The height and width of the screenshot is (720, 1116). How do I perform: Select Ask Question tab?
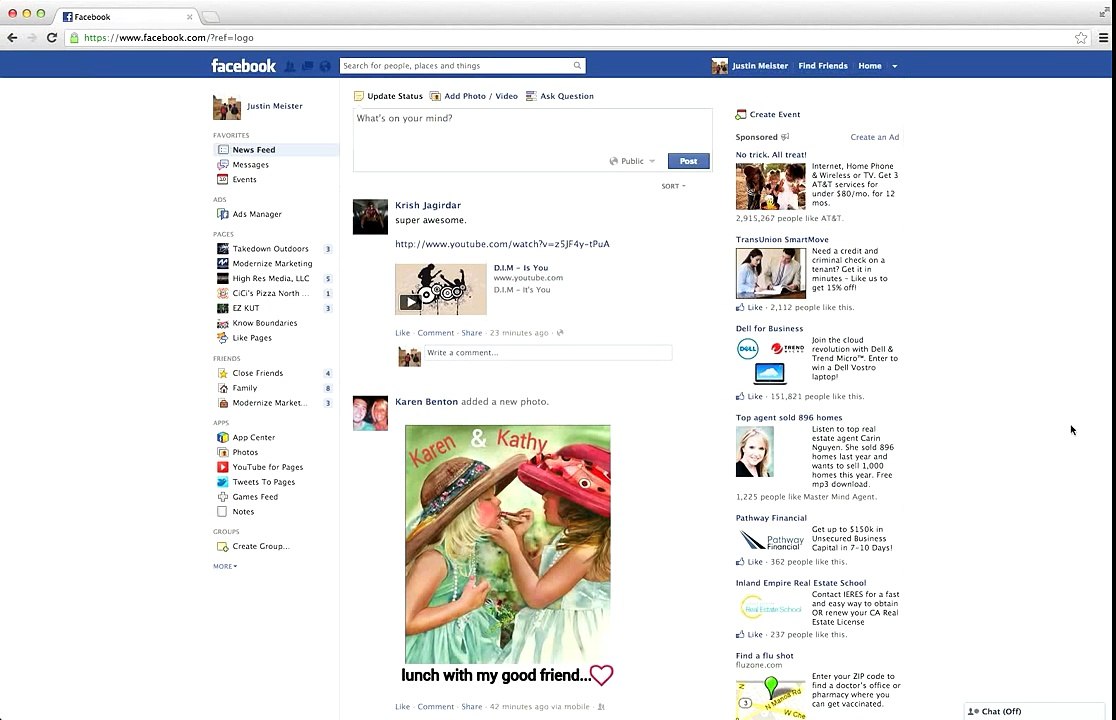click(x=559, y=96)
